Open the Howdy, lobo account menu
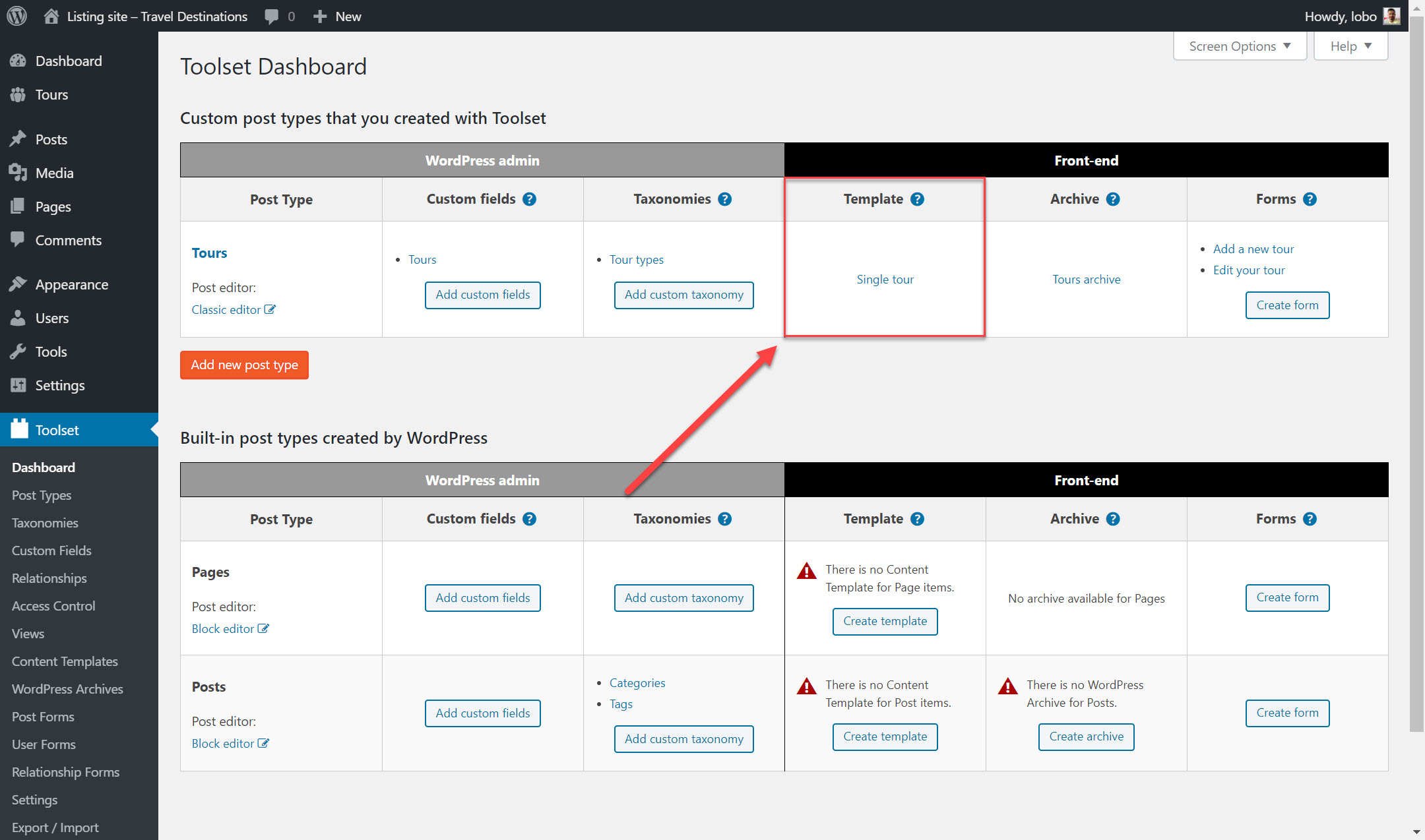Screen dimensions: 1425x840 coord(1352,16)
